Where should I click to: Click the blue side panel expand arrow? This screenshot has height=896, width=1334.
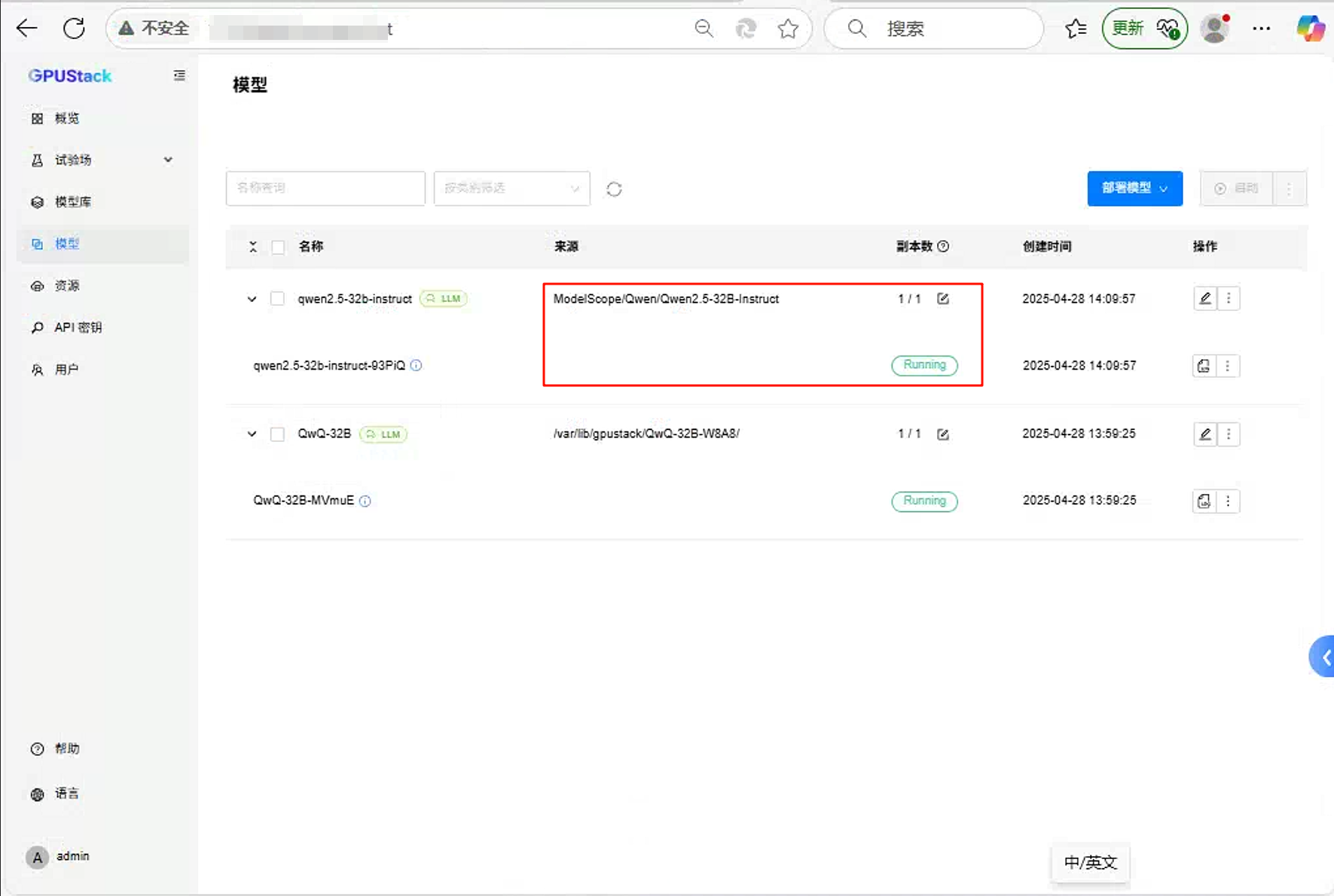1323,657
